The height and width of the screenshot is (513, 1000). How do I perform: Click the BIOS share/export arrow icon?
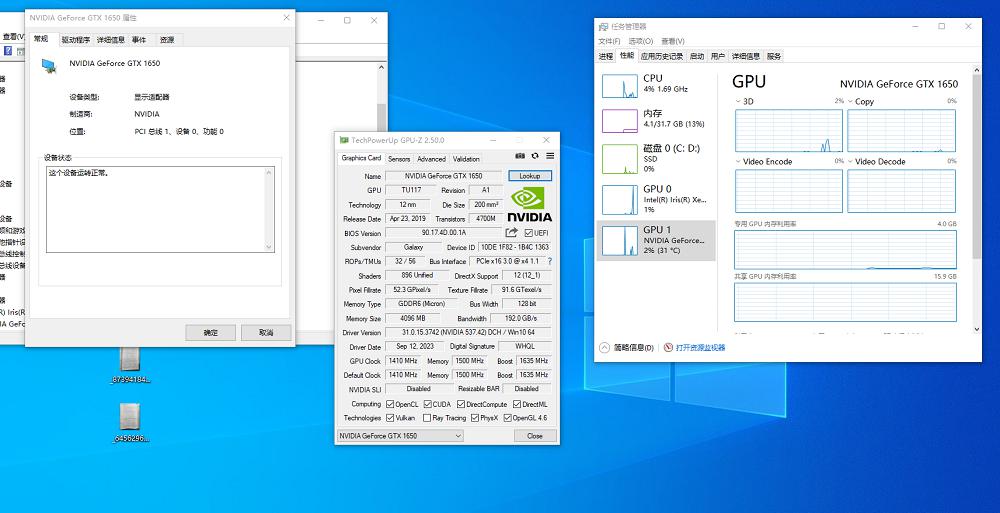[x=512, y=233]
